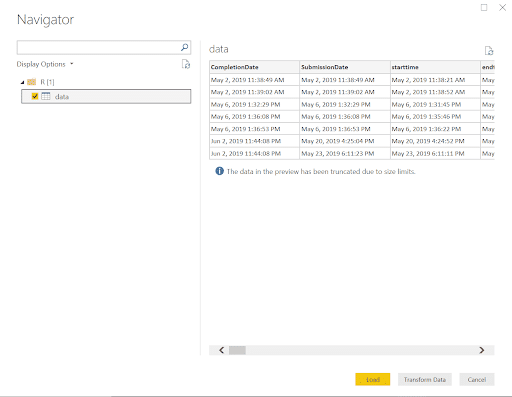
Task: Click starttime cell May 6, 2019 1:35:46 PM
Action: [x=435, y=117]
